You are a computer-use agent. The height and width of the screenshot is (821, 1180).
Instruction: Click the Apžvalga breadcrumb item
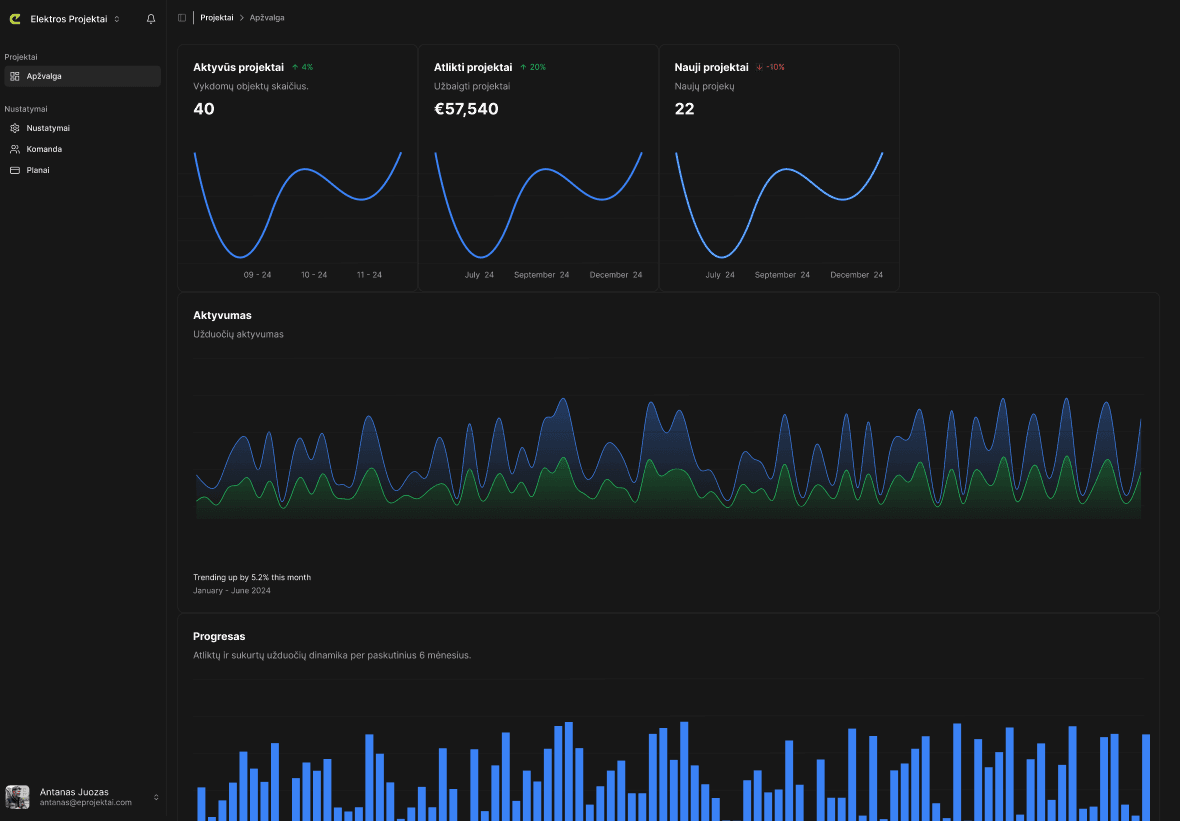click(x=268, y=18)
